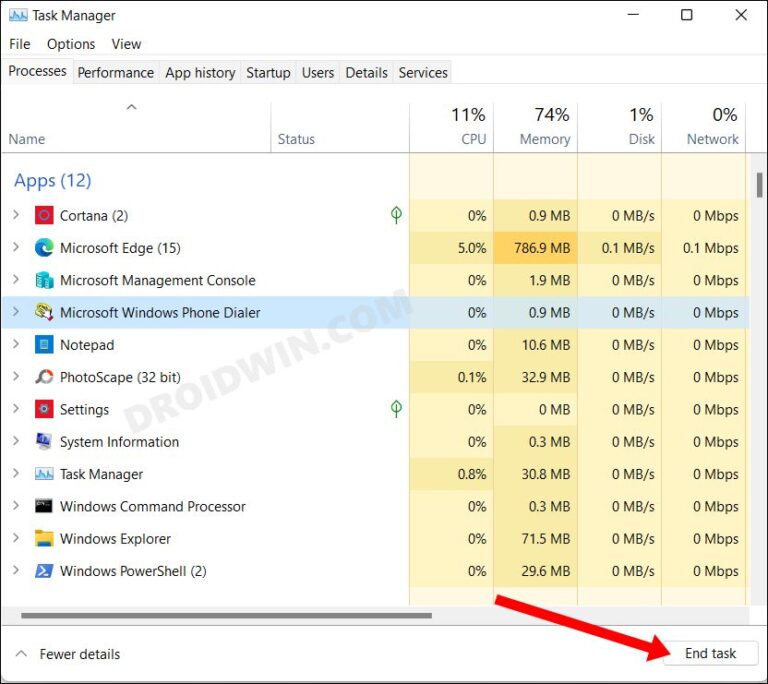
Task: Click the horizontal scrollbar thumb
Action: click(226, 615)
